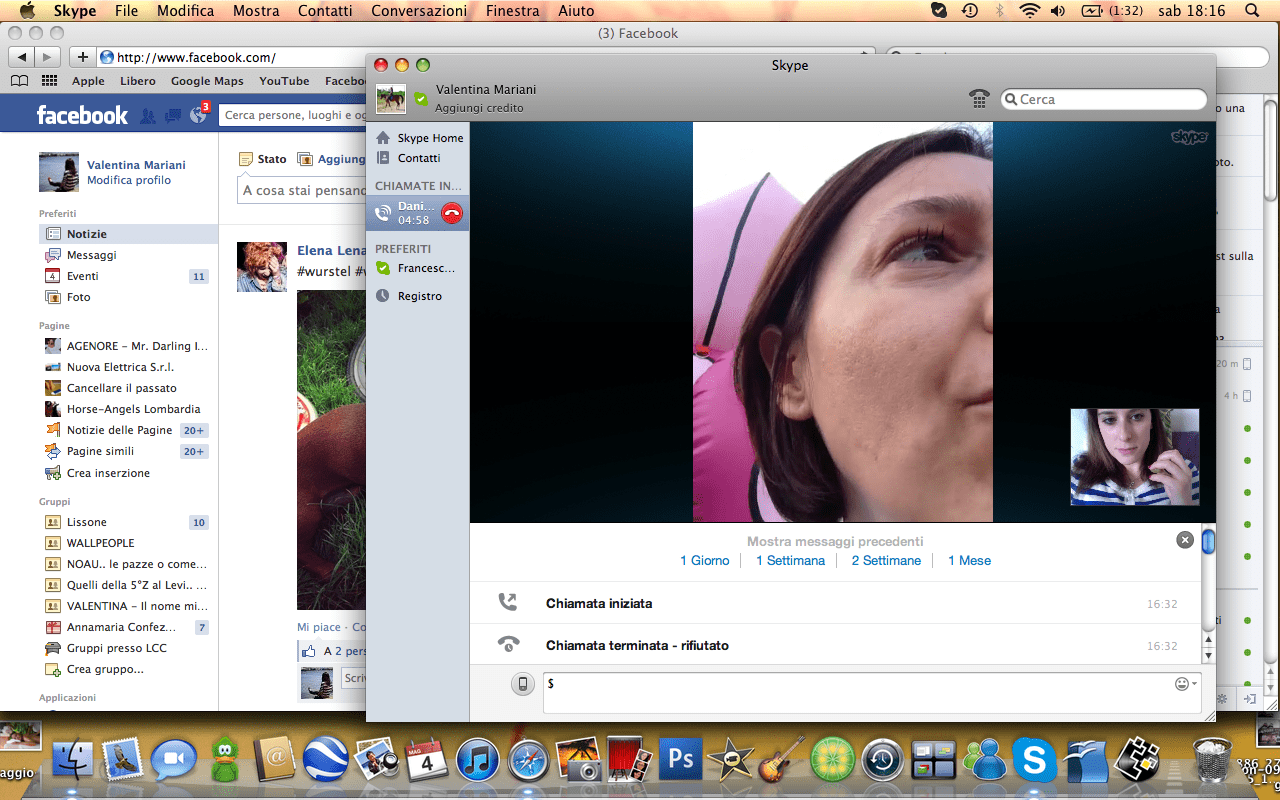This screenshot has height=800, width=1280.
Task: Open GarageBand guitar icon in the Dock
Action: coord(782,760)
